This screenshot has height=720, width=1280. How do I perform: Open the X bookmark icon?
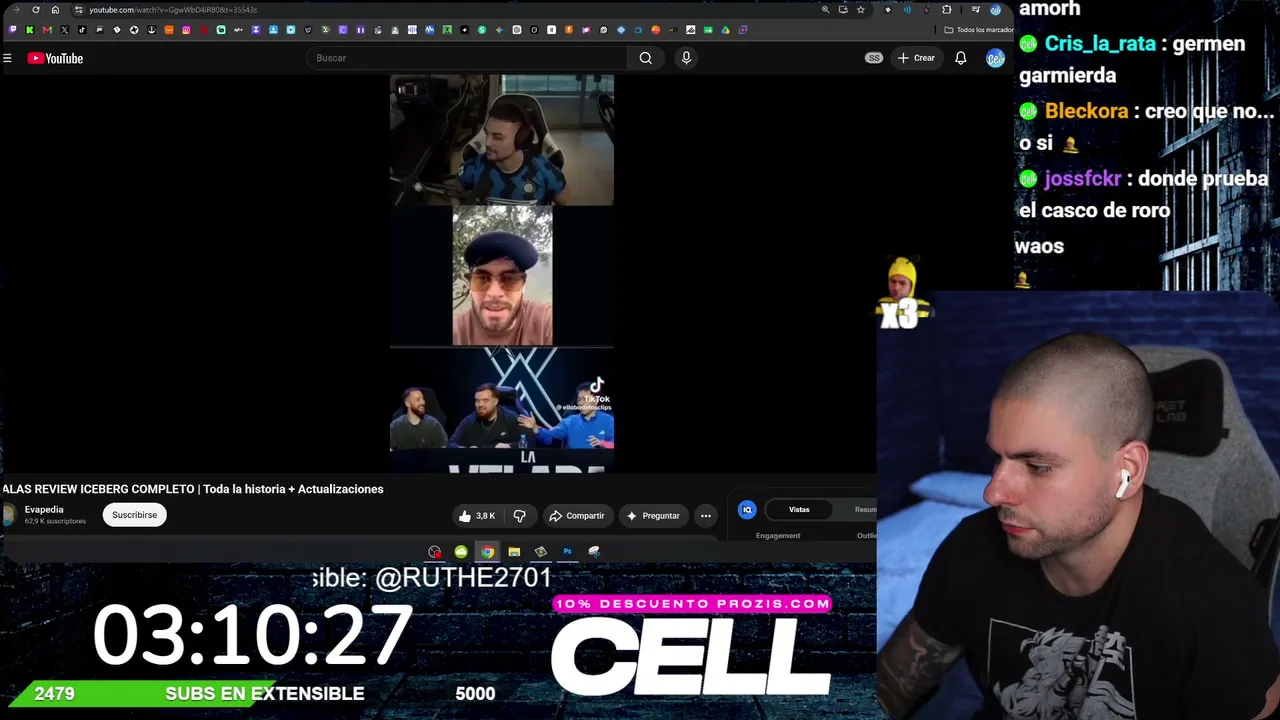point(65,30)
